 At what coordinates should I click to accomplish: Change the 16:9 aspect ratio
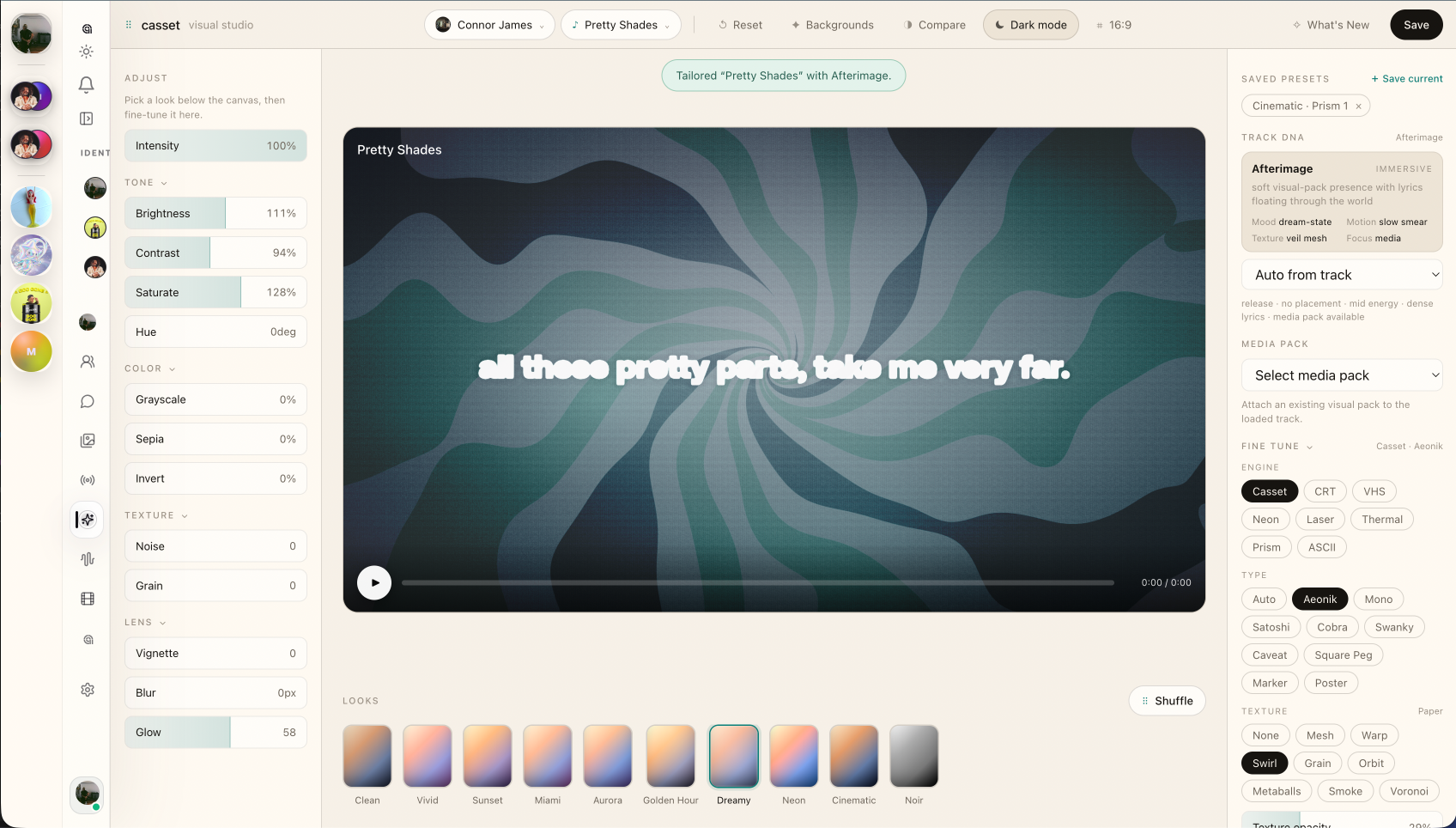pyautogui.click(x=1114, y=25)
